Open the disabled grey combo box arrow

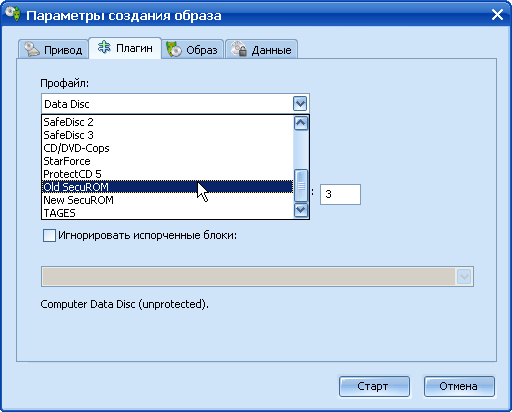(x=464, y=276)
